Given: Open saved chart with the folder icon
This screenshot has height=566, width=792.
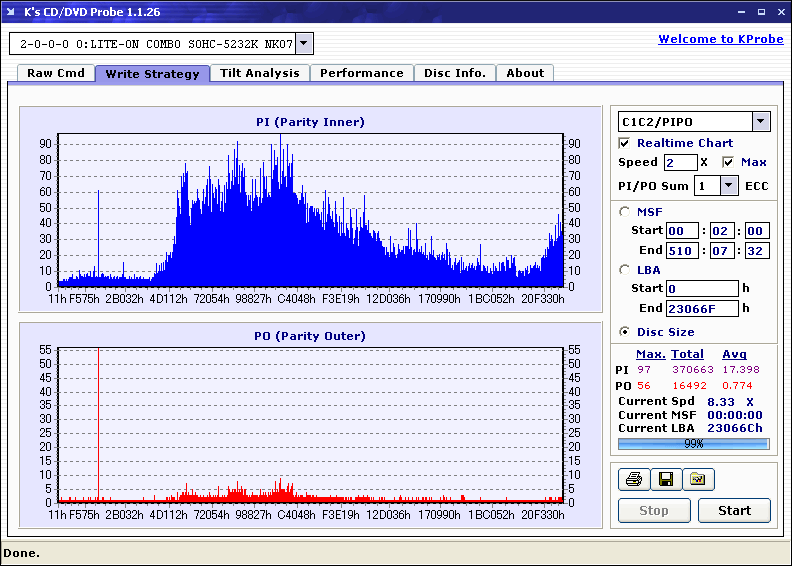Looking at the screenshot, I should 698,479.
